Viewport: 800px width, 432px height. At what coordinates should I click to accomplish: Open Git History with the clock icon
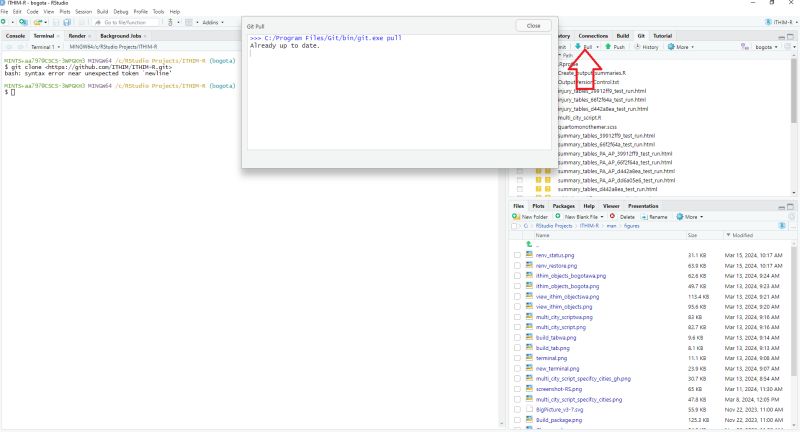pos(637,46)
